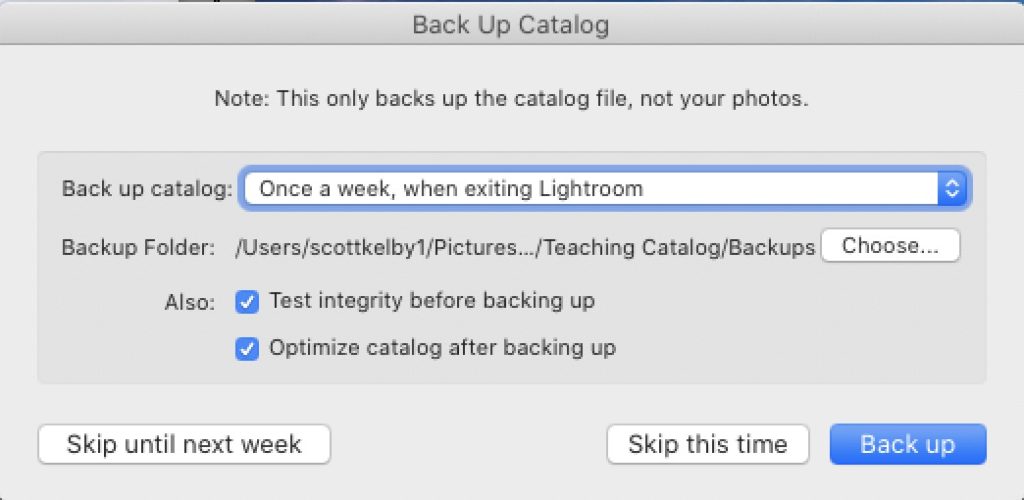The height and width of the screenshot is (500, 1024).
Task: Click the 'Backup Folder:' field label
Action: (139, 247)
